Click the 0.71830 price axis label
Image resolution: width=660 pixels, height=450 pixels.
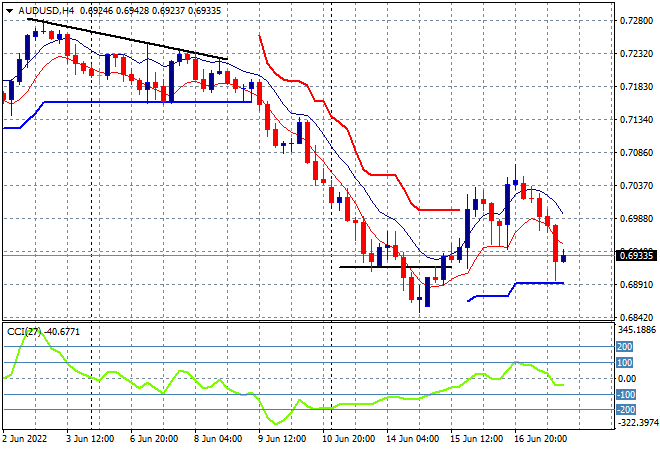tap(636, 86)
